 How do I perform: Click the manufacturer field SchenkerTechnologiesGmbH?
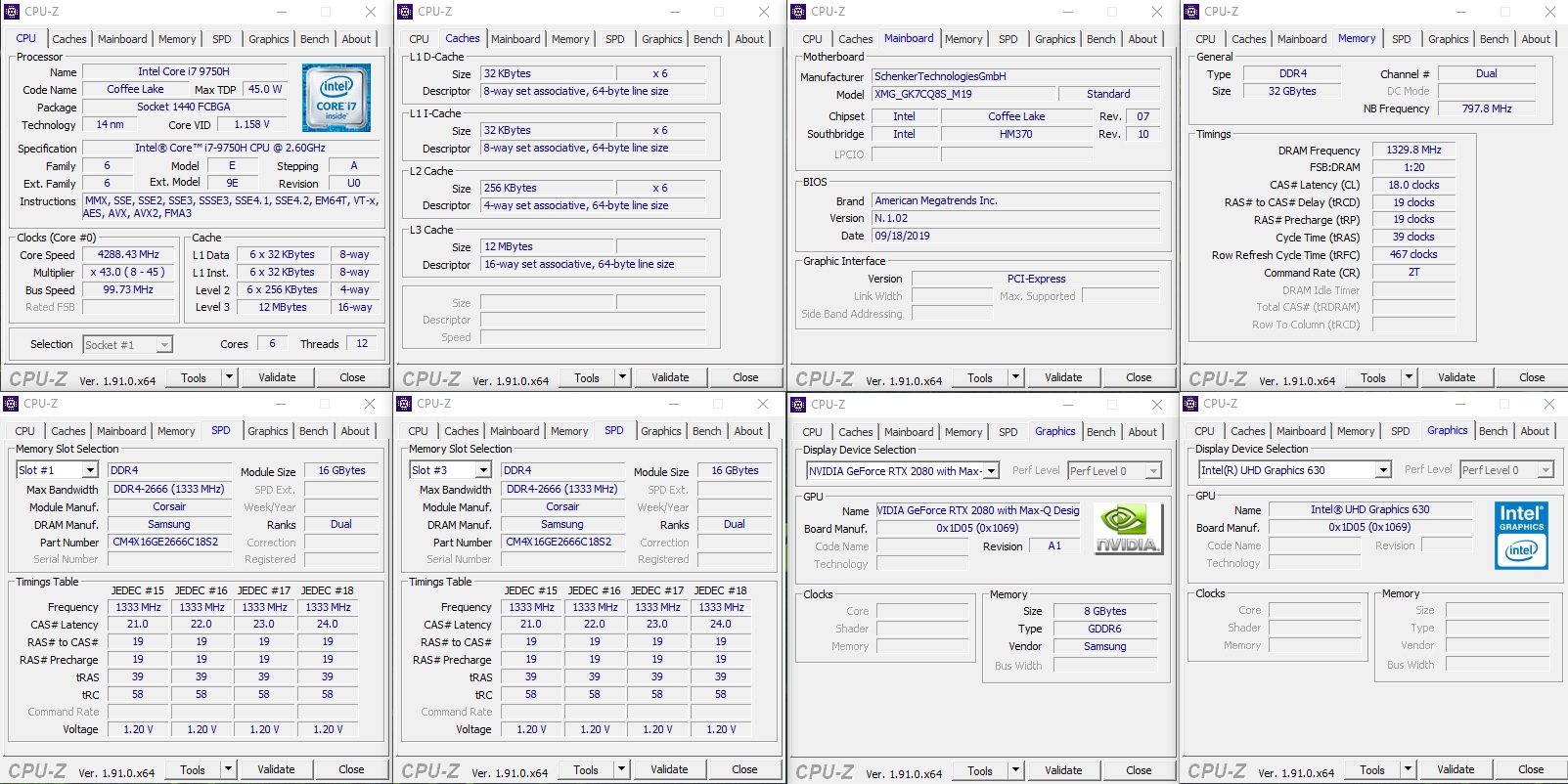(x=1015, y=76)
